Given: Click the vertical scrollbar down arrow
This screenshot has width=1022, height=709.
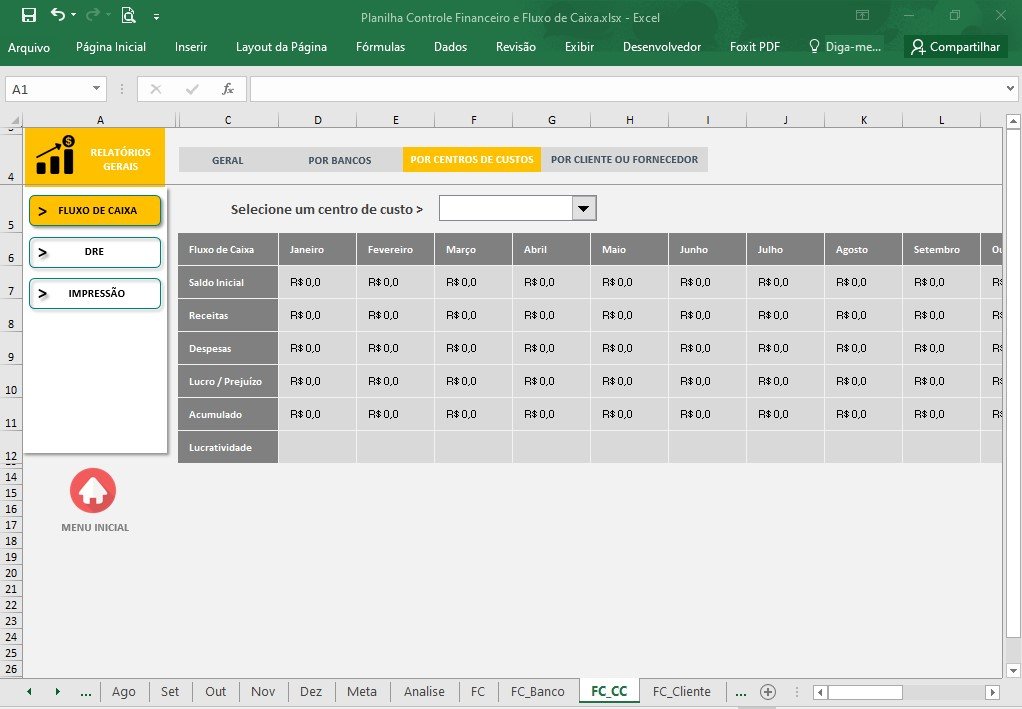Looking at the screenshot, I should [x=1013, y=671].
